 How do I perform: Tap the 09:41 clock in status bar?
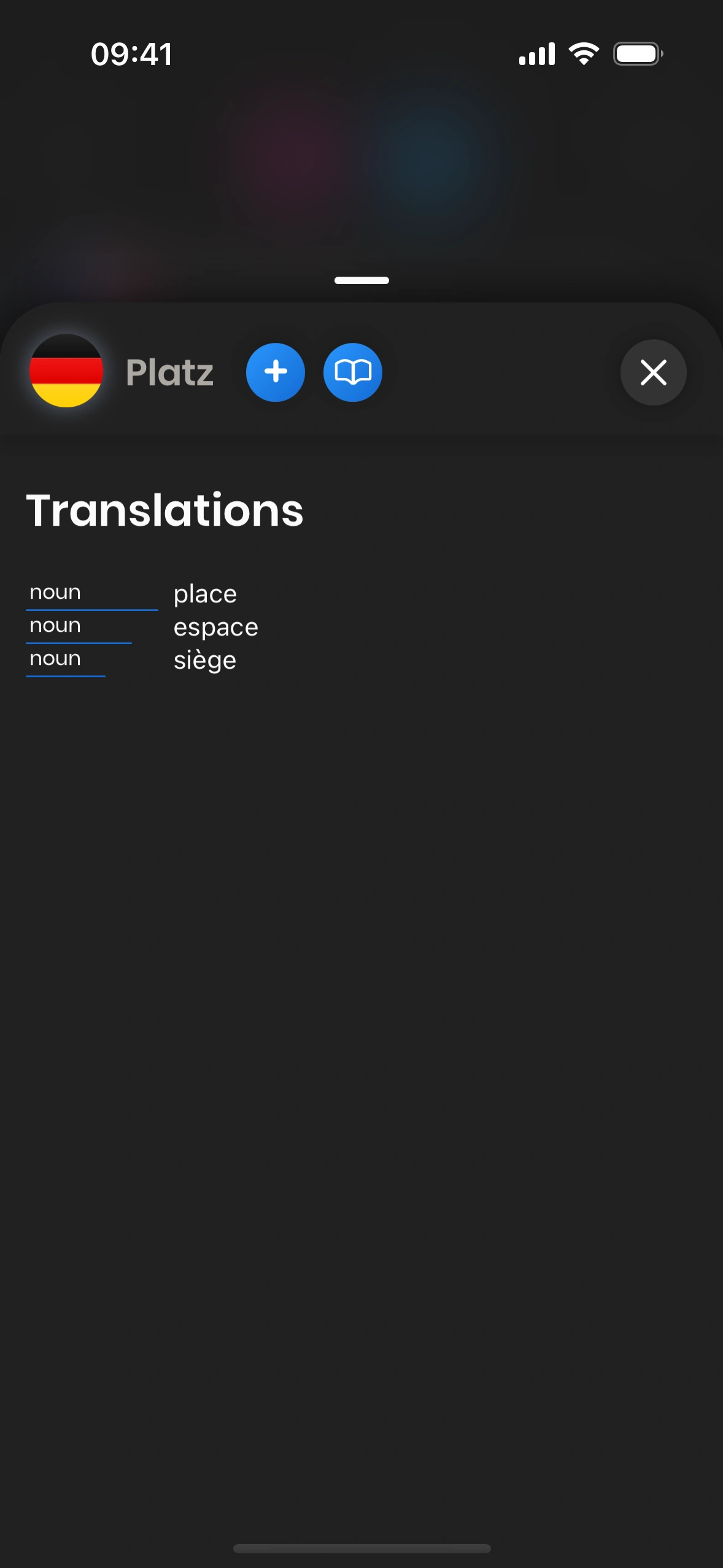132,54
